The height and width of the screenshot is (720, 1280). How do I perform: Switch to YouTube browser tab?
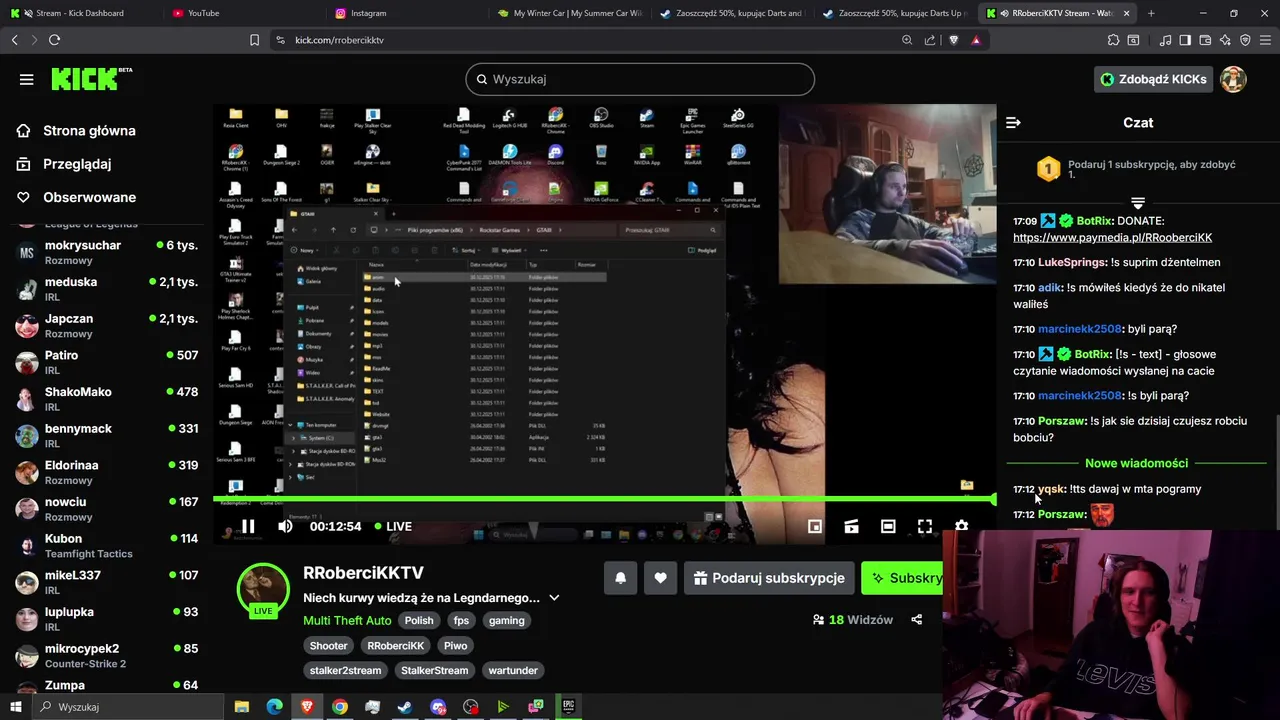coord(203,13)
